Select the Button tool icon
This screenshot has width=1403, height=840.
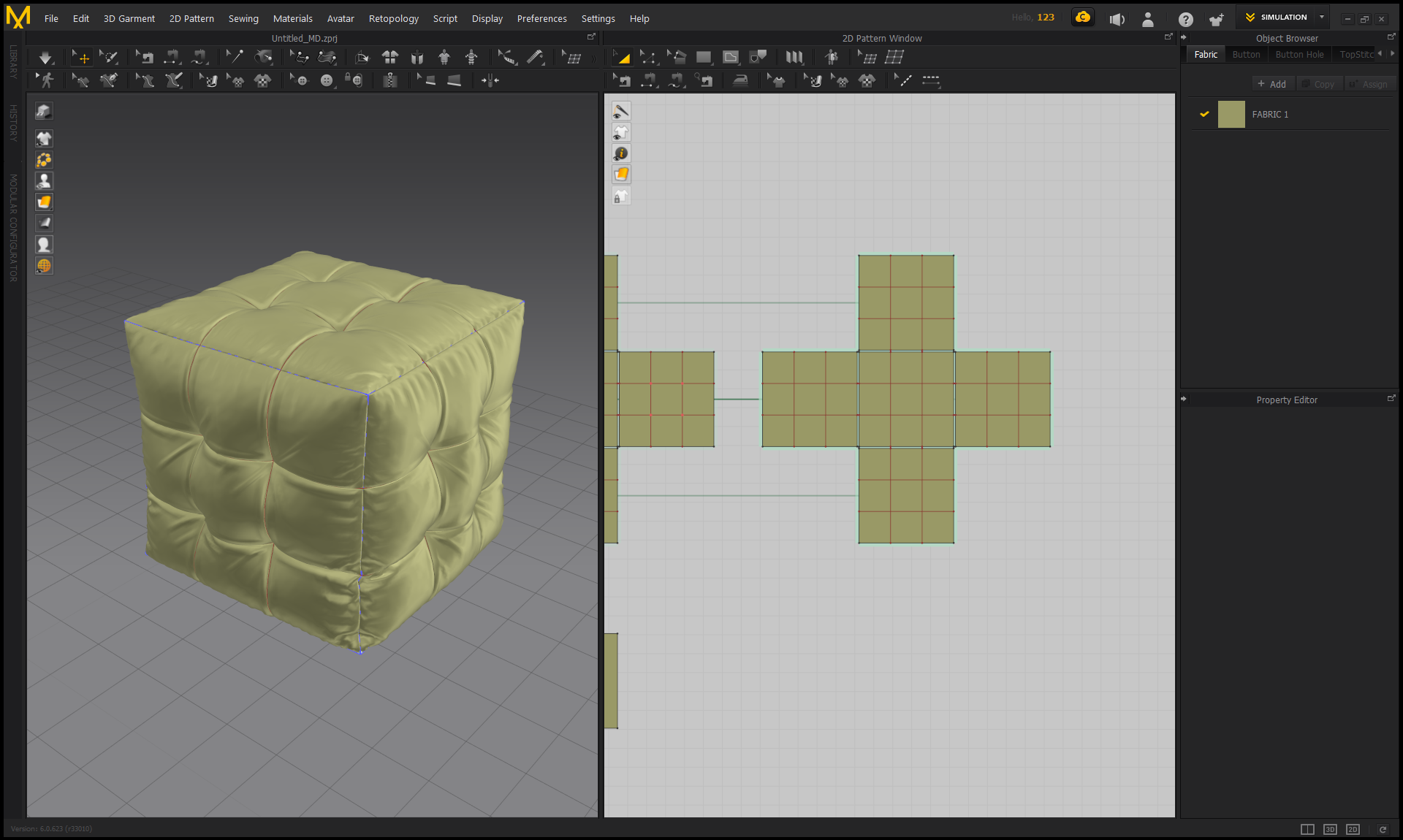(x=327, y=80)
